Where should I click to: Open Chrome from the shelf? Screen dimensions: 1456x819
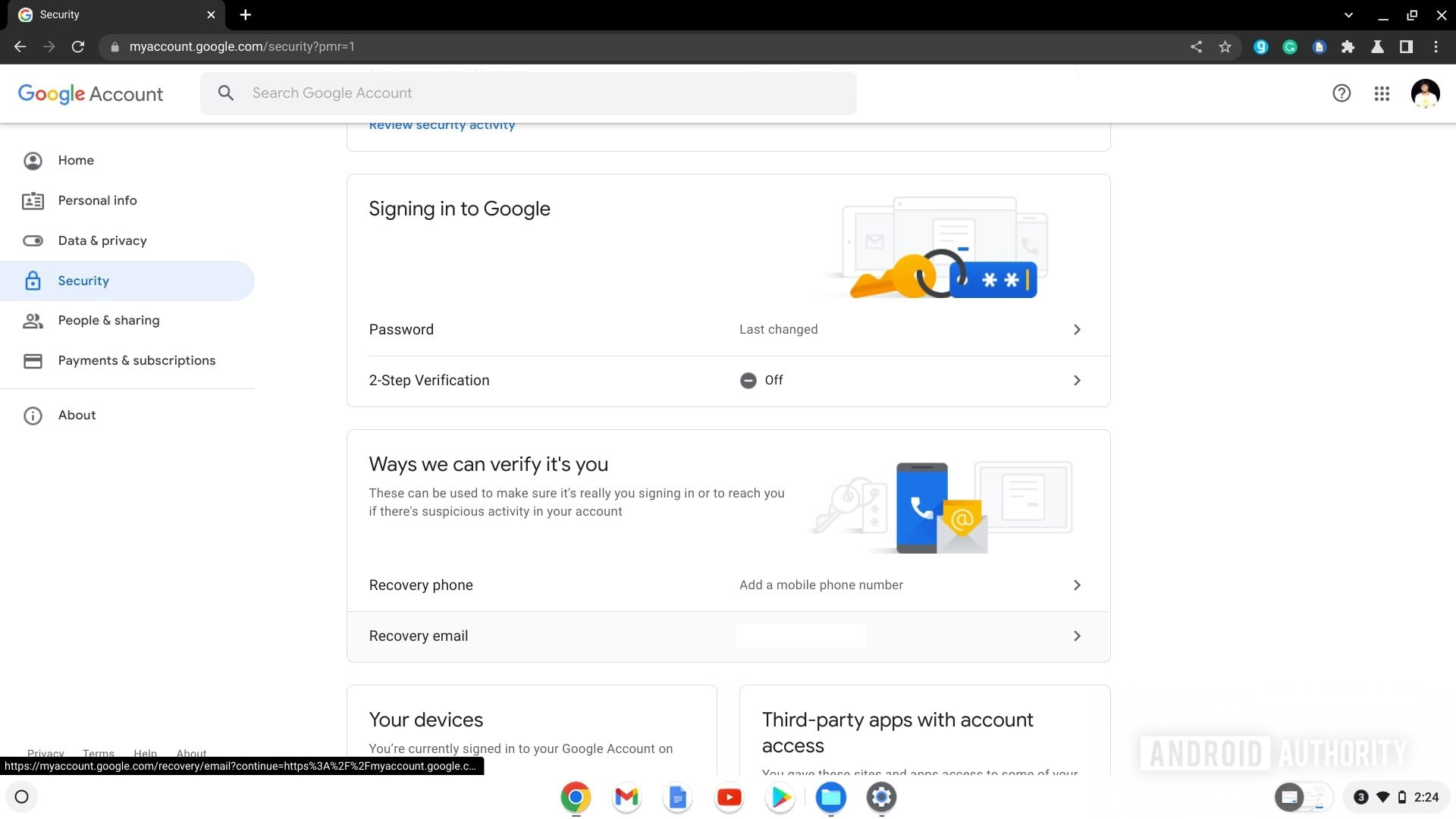click(576, 797)
